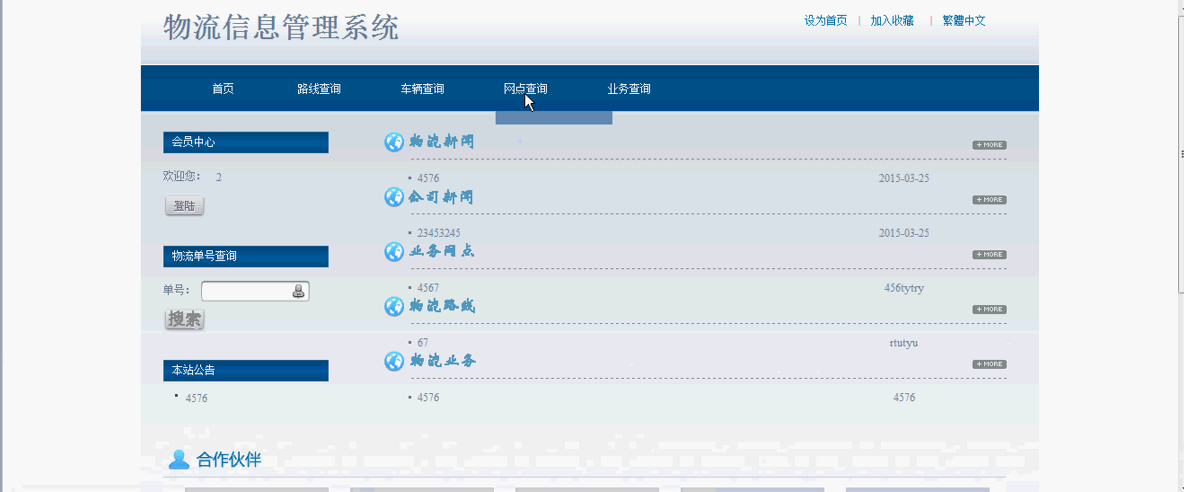Open news item 23453245 under 公司新闻
The height and width of the screenshot is (492, 1184).
tap(439, 233)
